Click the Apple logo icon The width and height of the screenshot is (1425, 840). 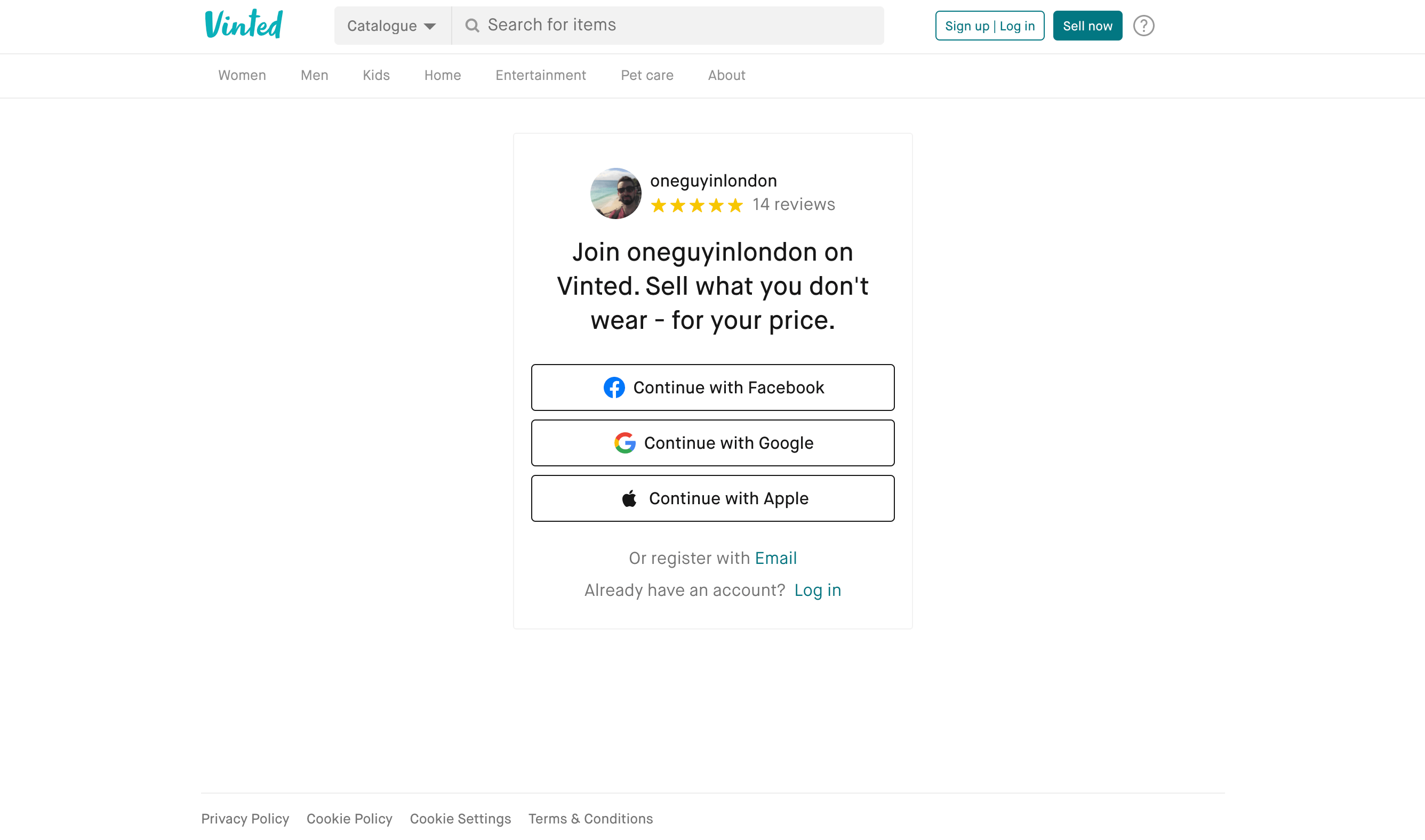[x=629, y=499]
